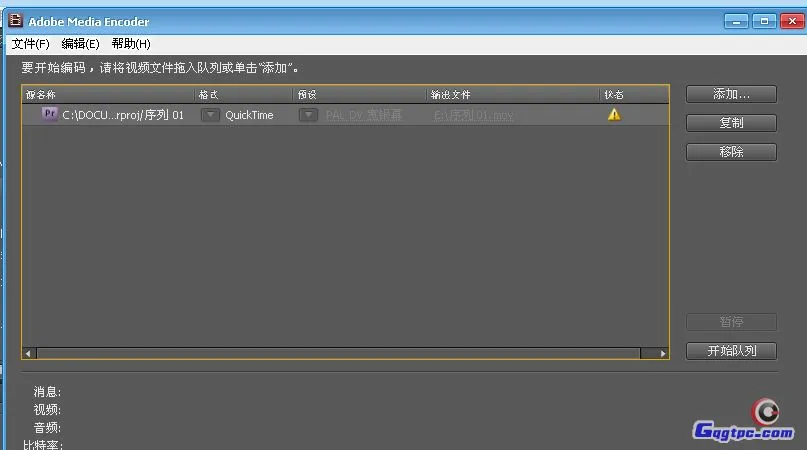This screenshot has width=807, height=450.
Task: Click the 格式 column header
Action: [x=209, y=94]
